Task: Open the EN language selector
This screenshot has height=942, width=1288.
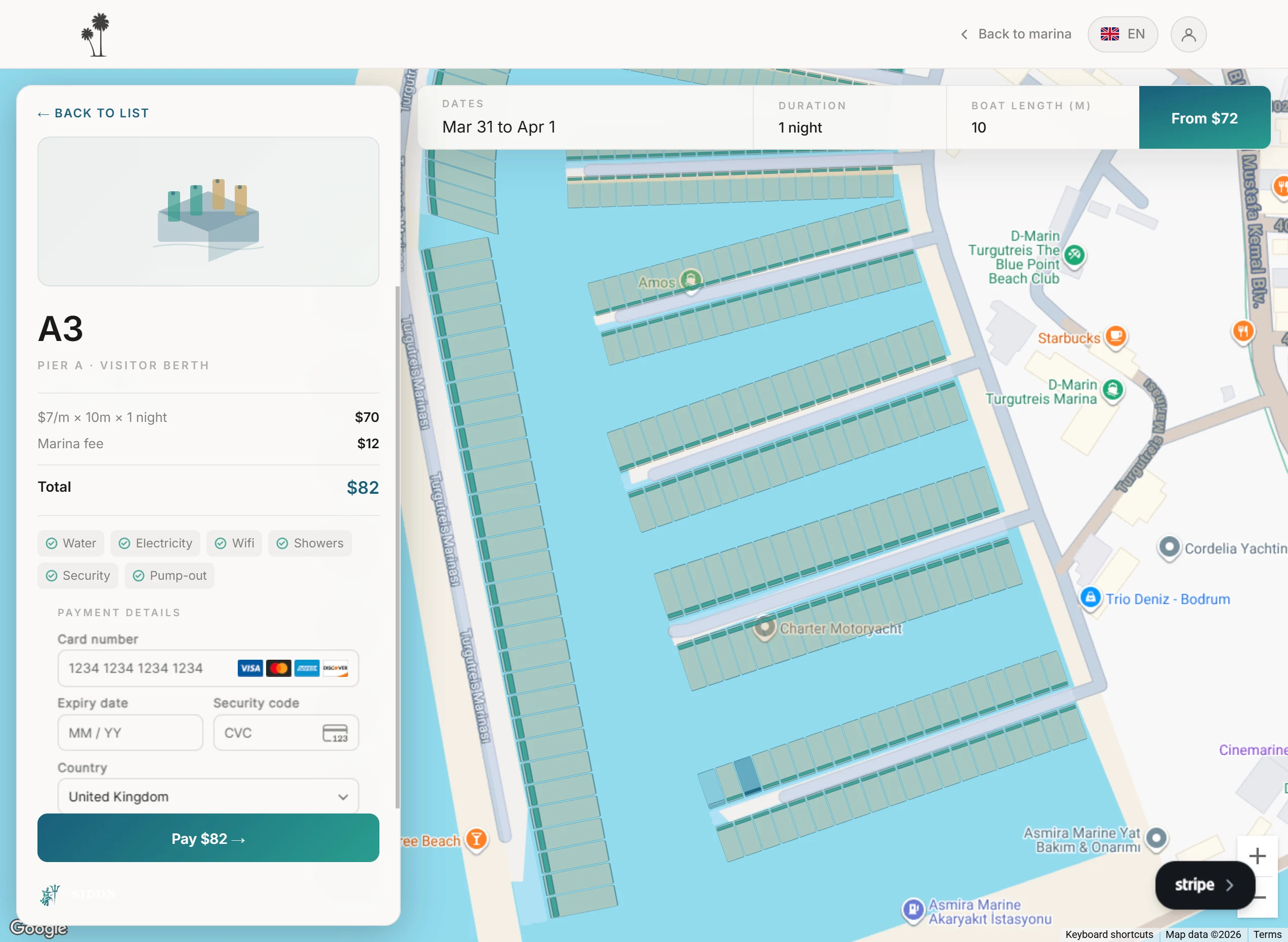Action: [1123, 34]
